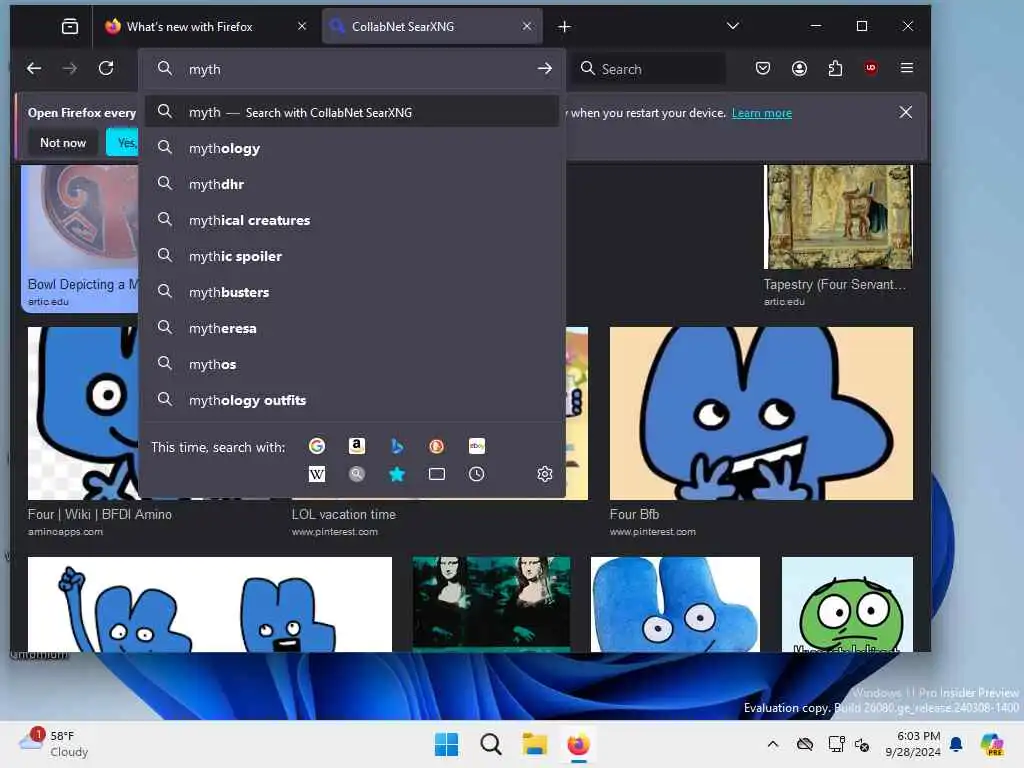
Task: Select the mythos suggestion
Action: 353,364
